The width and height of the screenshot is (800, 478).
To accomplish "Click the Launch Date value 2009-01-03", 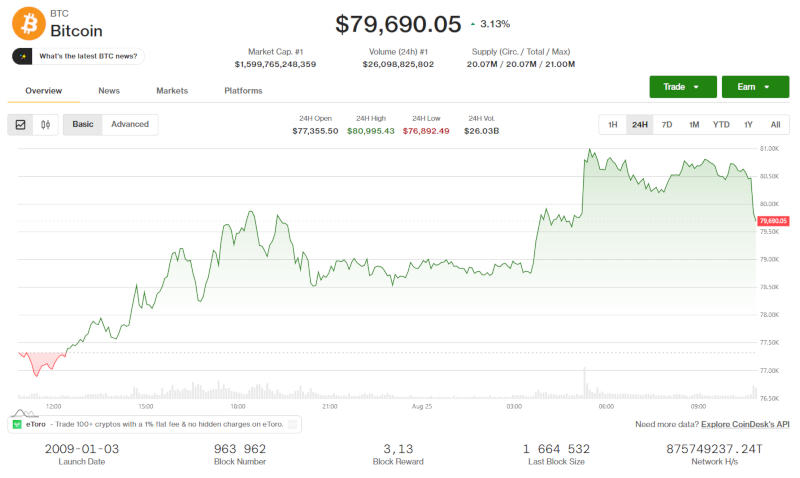I will [82, 449].
